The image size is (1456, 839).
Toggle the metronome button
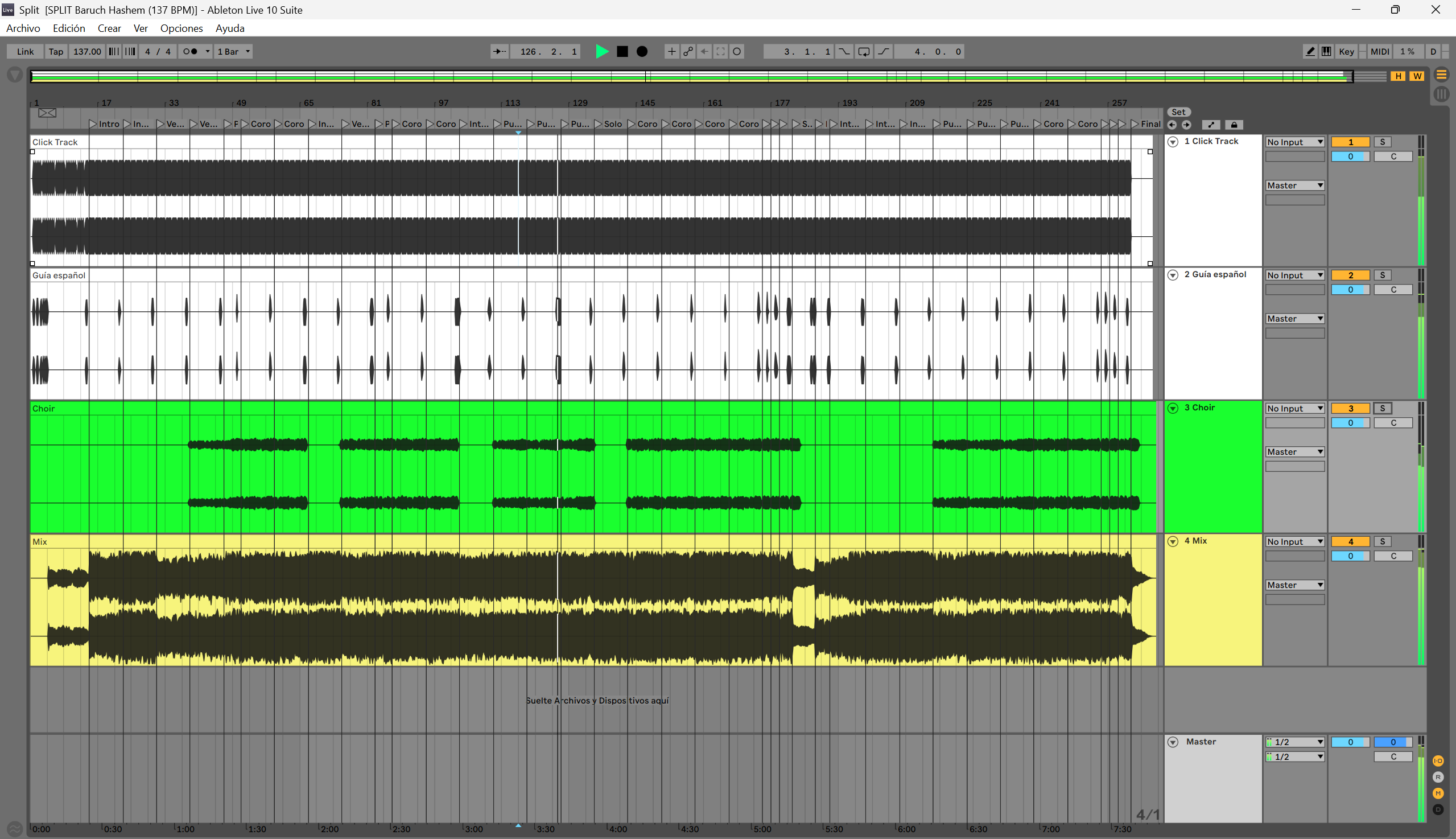tap(190, 51)
